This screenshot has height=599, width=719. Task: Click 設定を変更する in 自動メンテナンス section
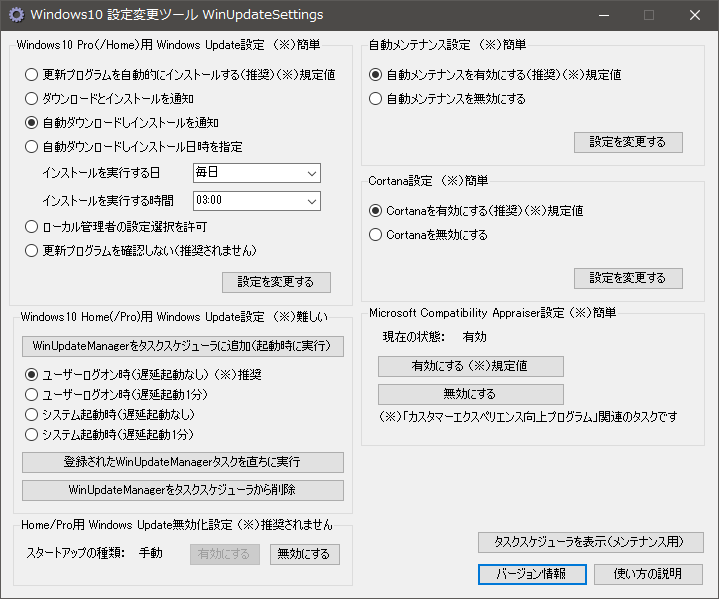(x=628, y=142)
